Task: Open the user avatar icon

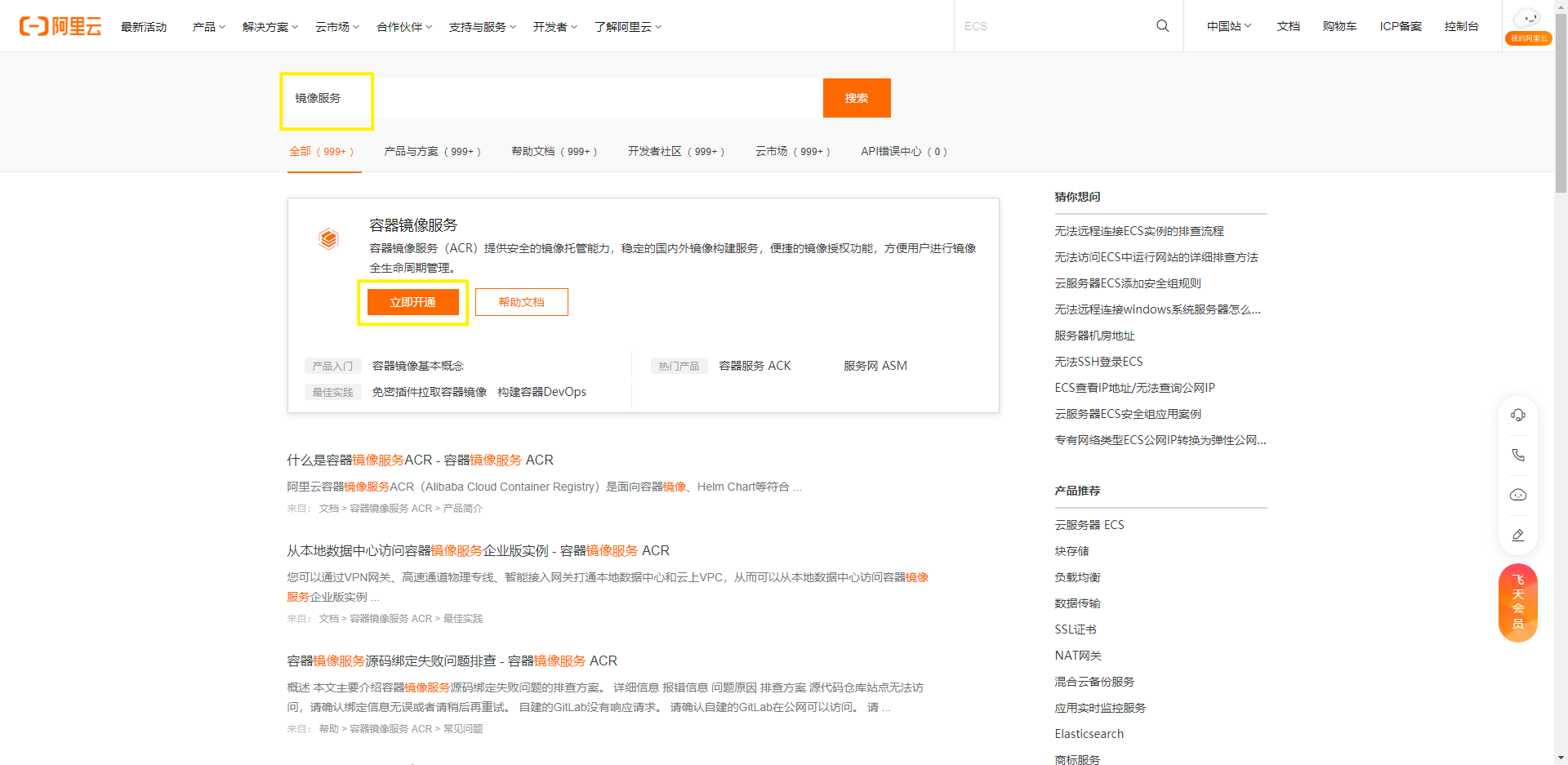Action: (x=1527, y=20)
